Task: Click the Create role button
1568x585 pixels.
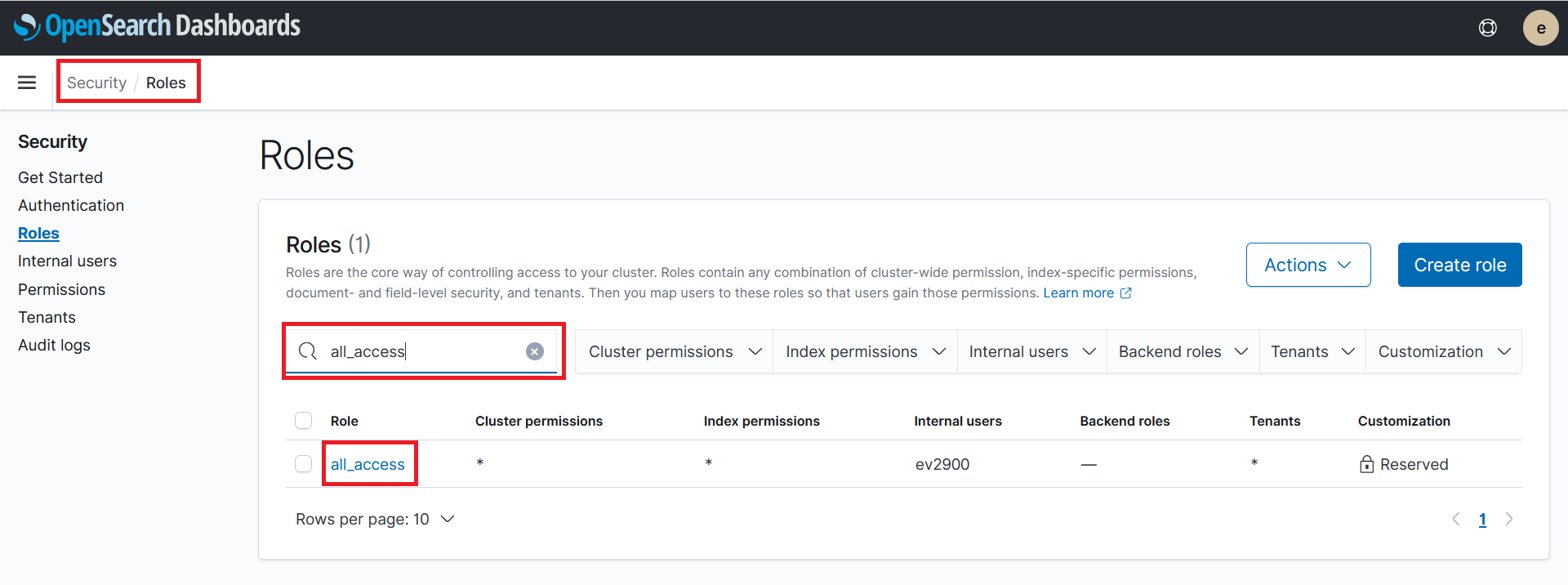Action: tap(1459, 265)
